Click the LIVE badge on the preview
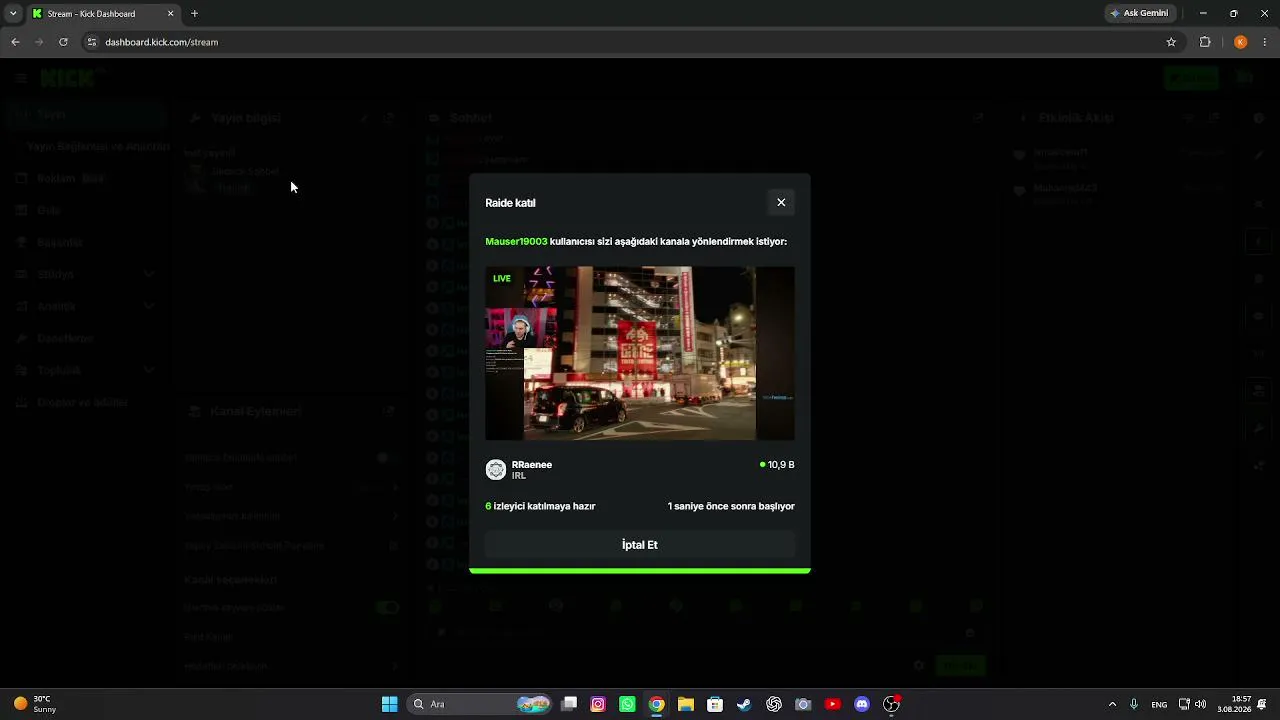This screenshot has width=1280, height=720. click(502, 279)
